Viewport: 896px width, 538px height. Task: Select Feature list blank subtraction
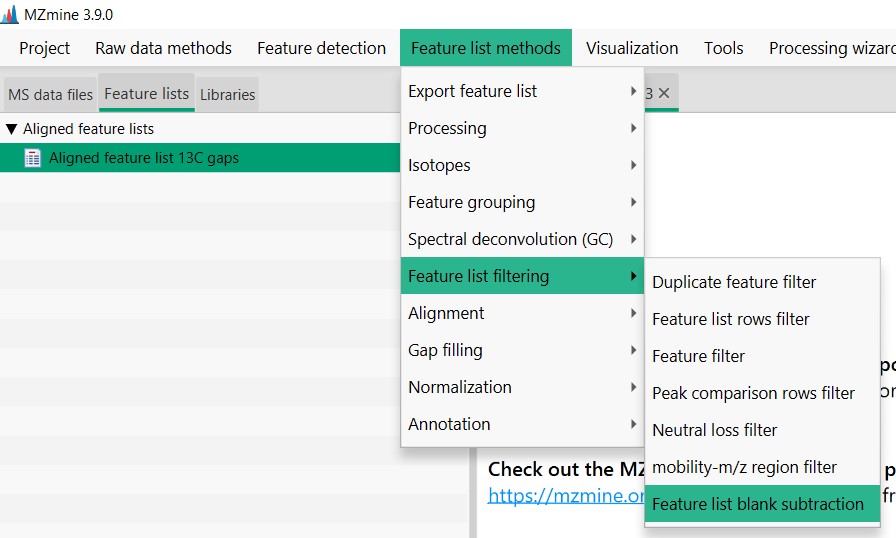click(757, 504)
